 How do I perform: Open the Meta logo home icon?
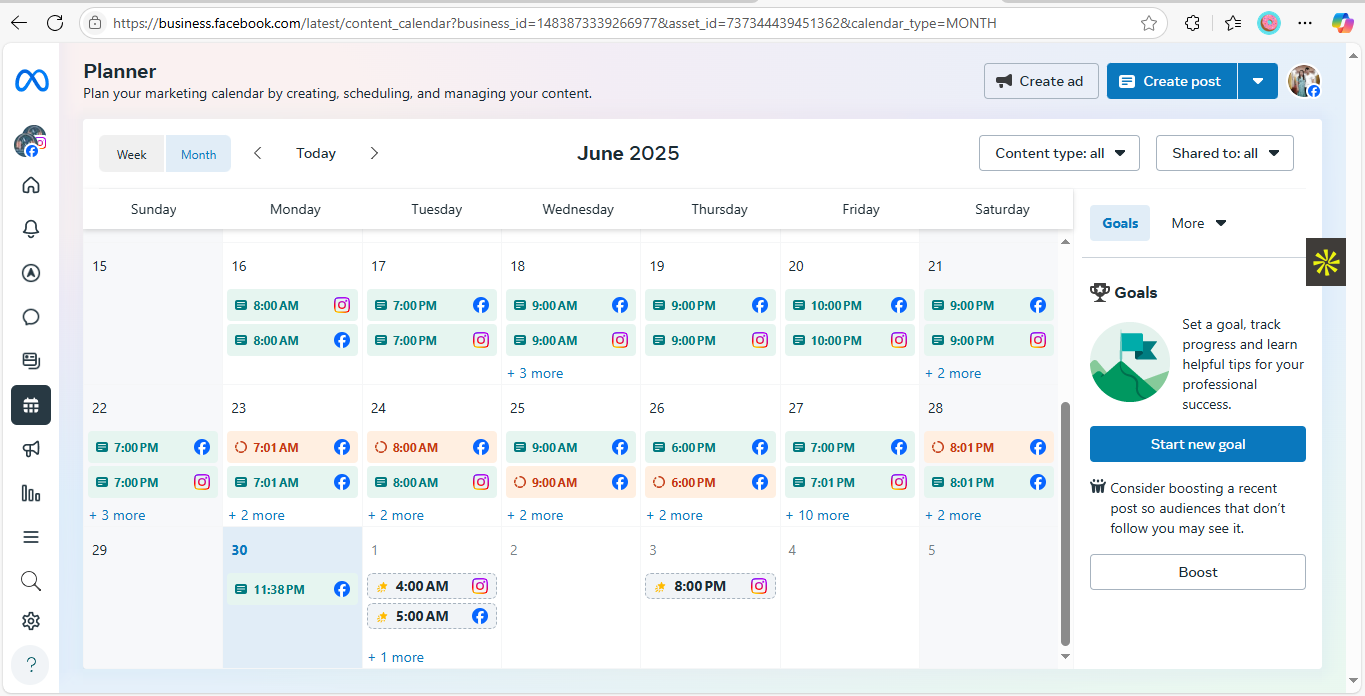(x=31, y=81)
